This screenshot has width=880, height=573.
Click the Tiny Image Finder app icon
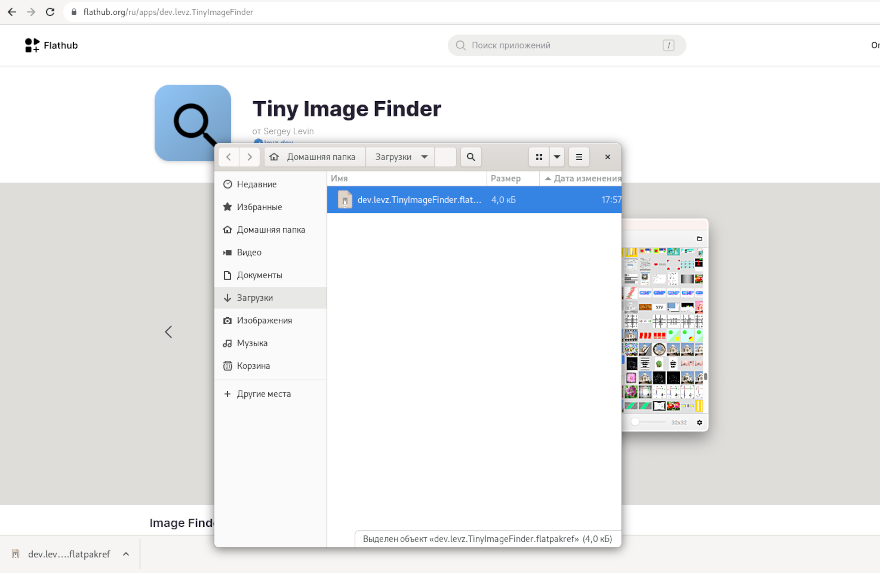[192, 122]
